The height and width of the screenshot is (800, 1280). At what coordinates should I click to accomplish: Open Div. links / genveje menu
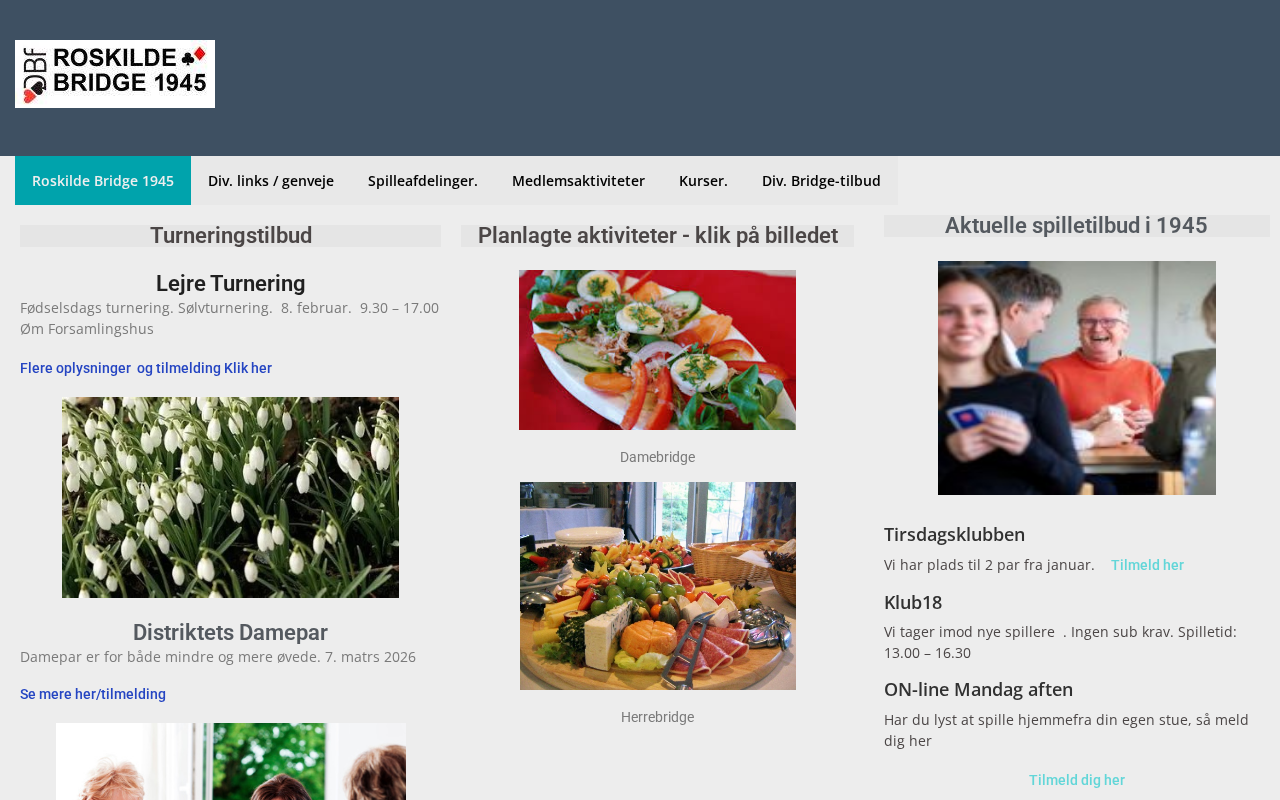pos(271,181)
